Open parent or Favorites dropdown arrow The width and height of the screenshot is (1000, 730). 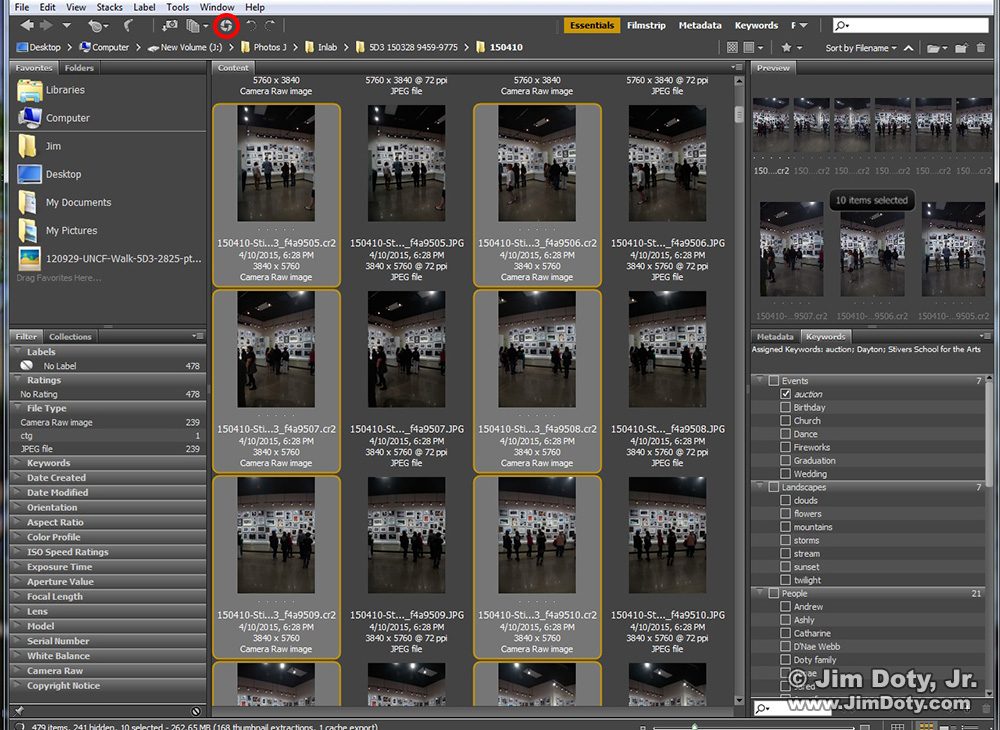66,26
